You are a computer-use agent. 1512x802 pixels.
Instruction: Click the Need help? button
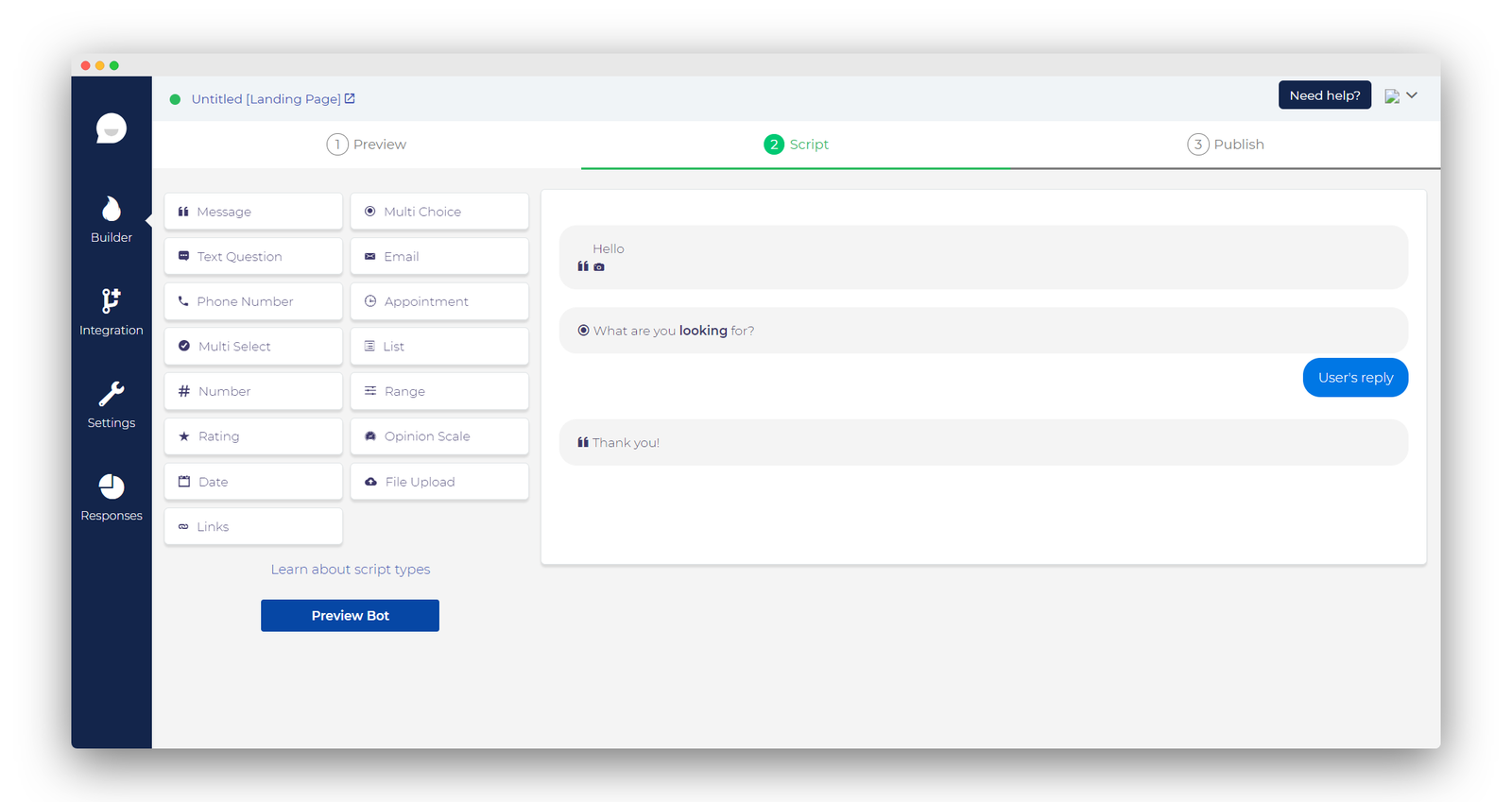(1324, 95)
